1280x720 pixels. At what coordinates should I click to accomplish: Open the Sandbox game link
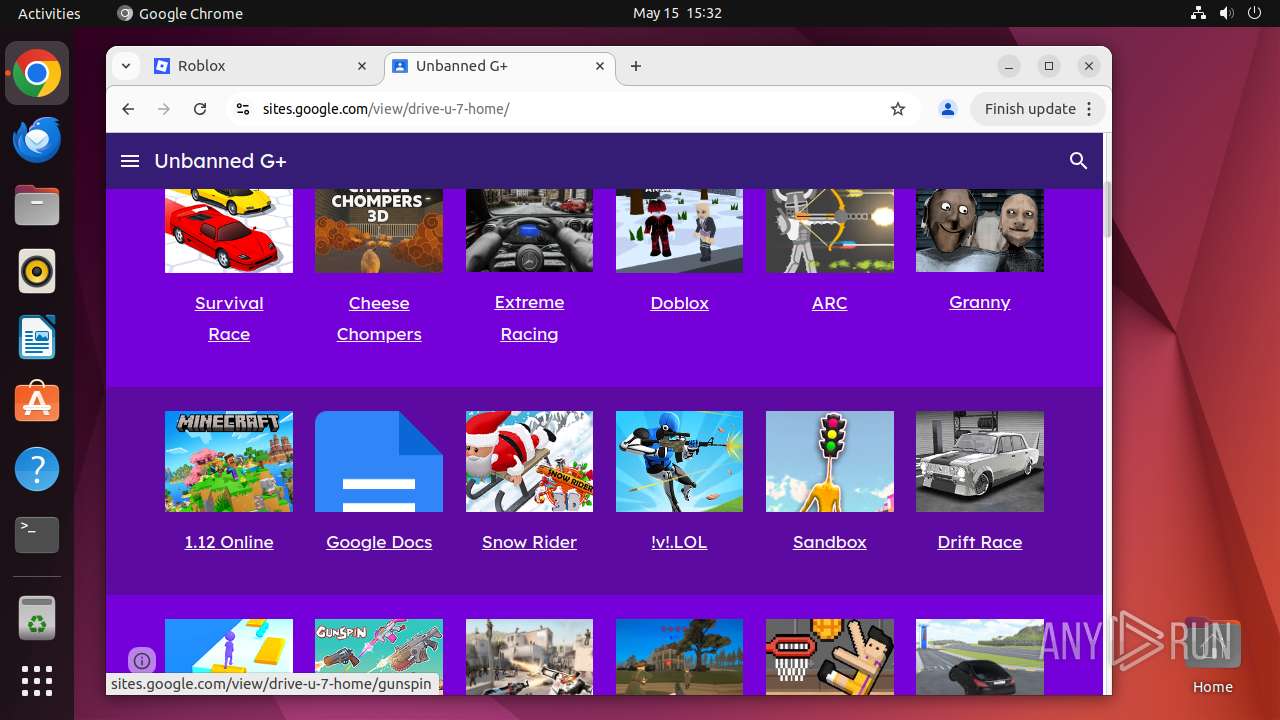(x=829, y=542)
